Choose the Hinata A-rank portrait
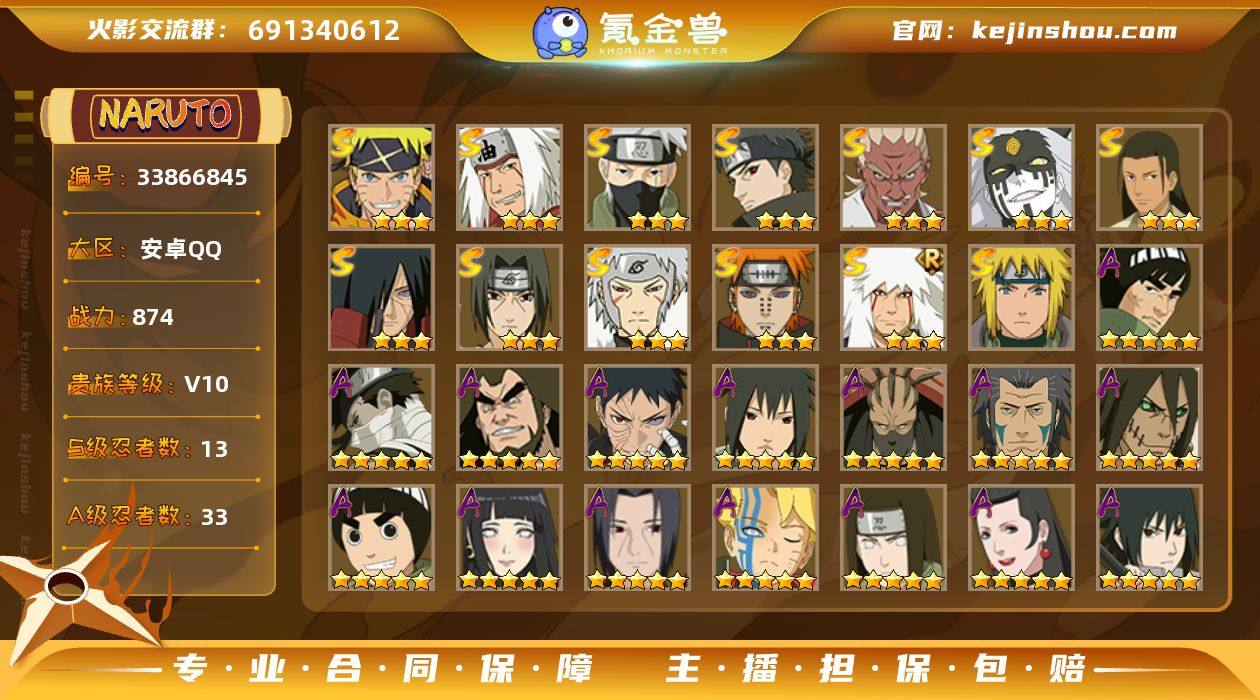 (x=509, y=538)
